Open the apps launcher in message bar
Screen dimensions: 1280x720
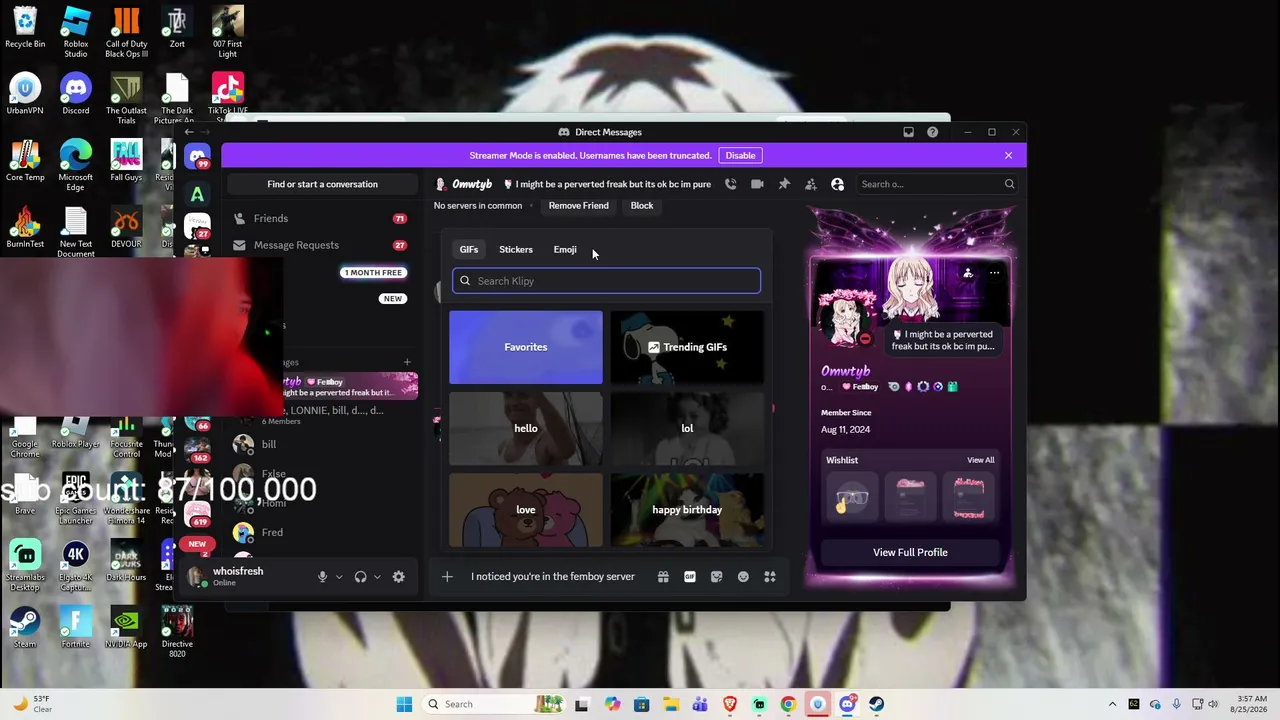(x=770, y=577)
